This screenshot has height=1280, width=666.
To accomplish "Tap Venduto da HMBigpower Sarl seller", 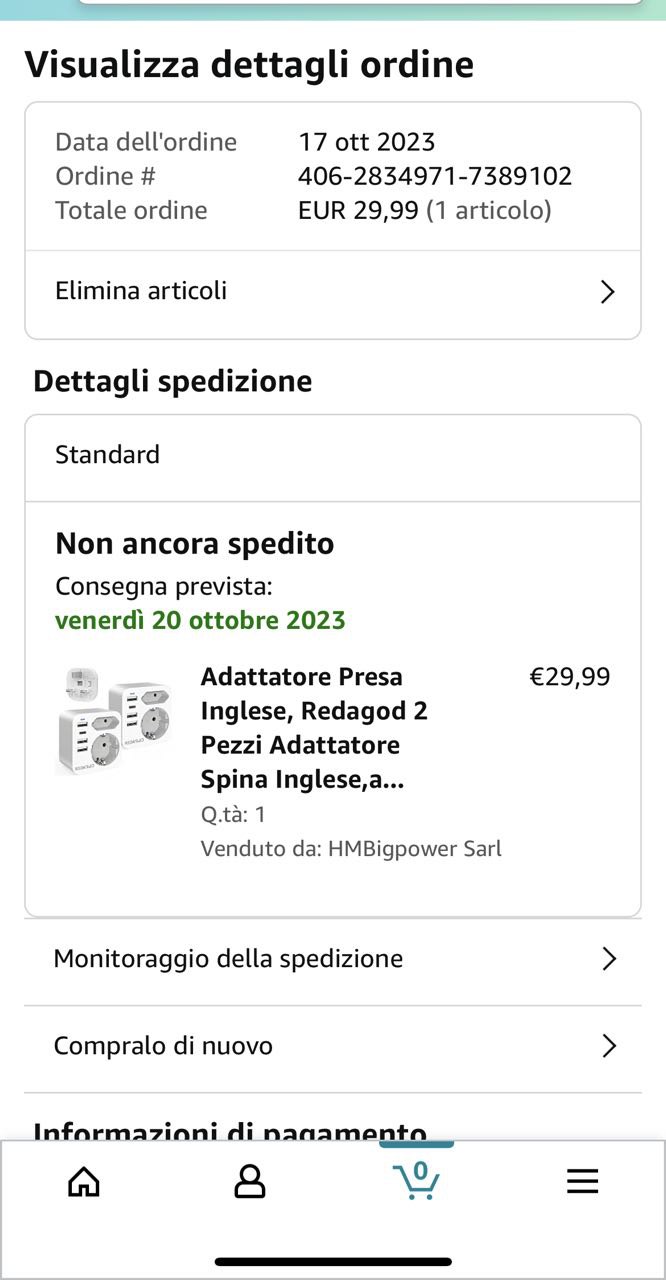I will 351,849.
